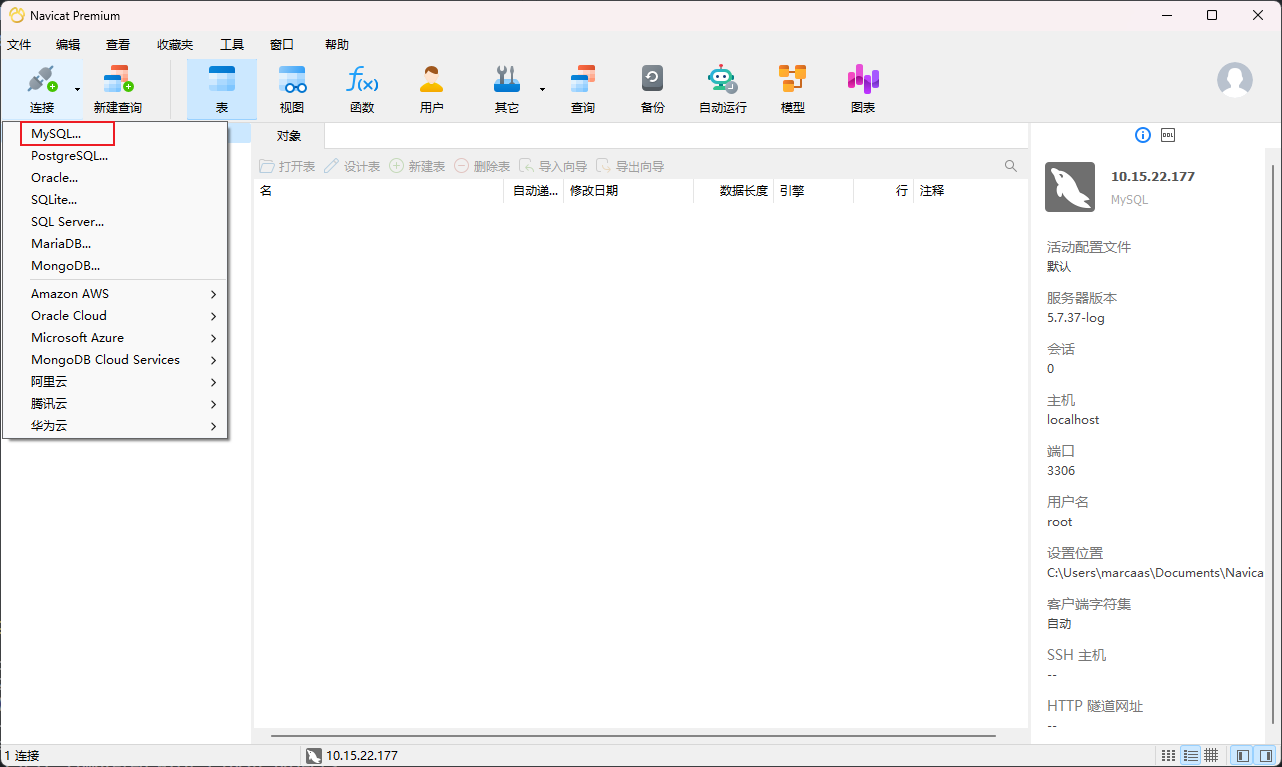Click the 新建表 (New Table) button
Screen dimensions: 1282x767
tap(417, 166)
